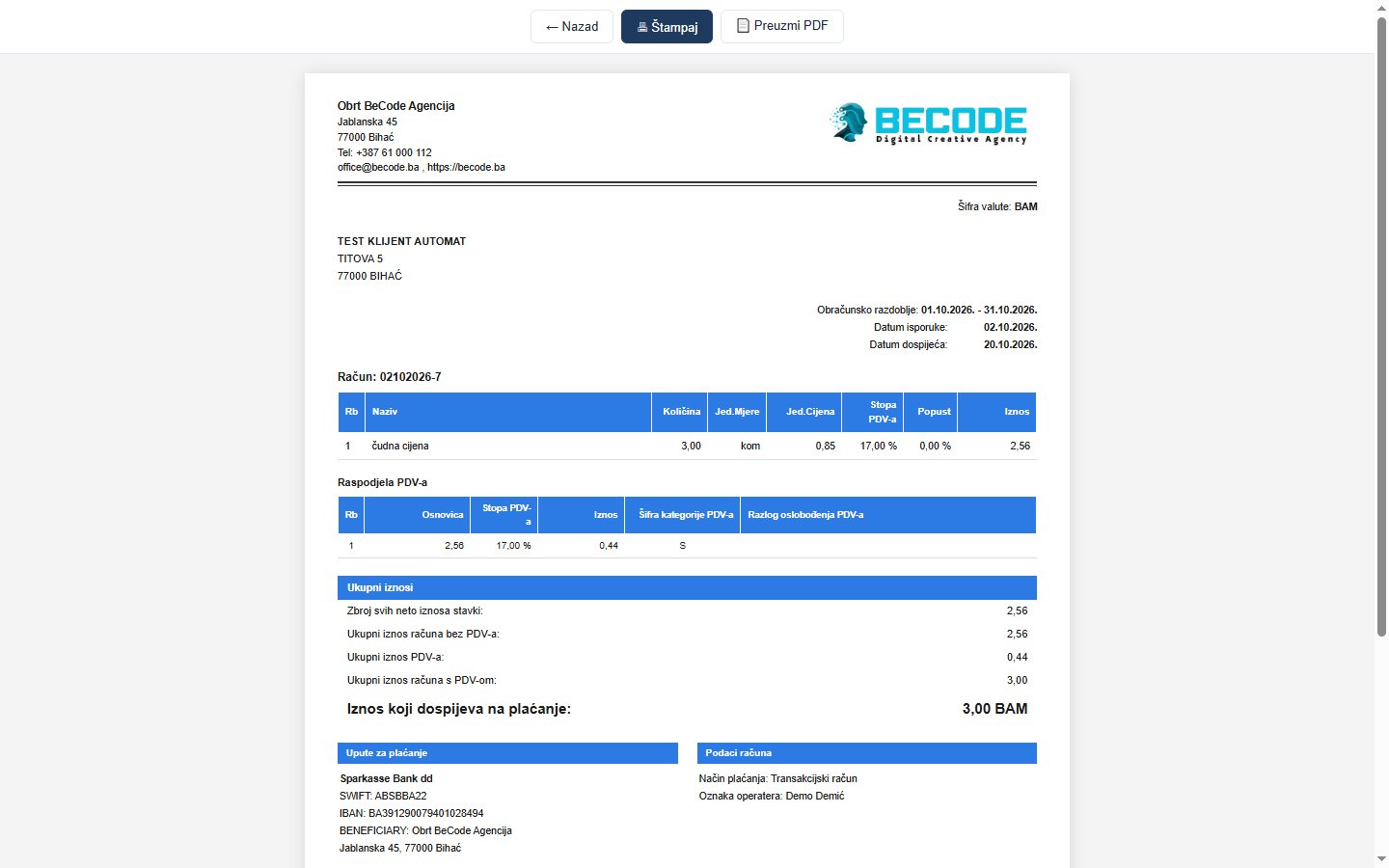Click the 'čudna cijena' item name
Viewport: 1389px width, 868px height.
pos(400,446)
